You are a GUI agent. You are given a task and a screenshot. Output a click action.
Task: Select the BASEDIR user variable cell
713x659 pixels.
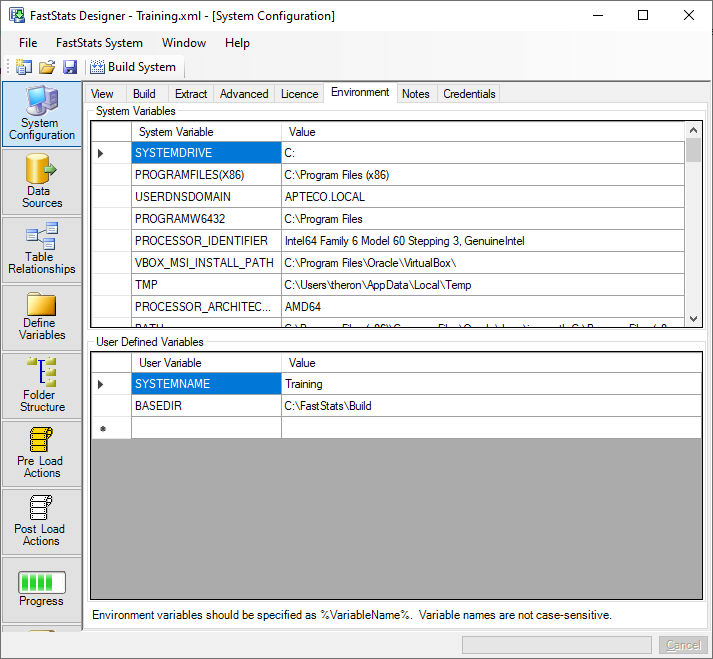(x=206, y=406)
